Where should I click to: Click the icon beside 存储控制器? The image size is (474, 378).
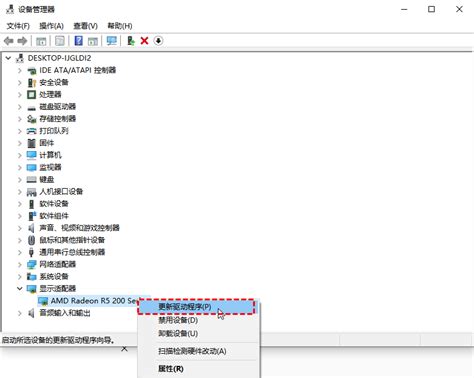[32, 119]
